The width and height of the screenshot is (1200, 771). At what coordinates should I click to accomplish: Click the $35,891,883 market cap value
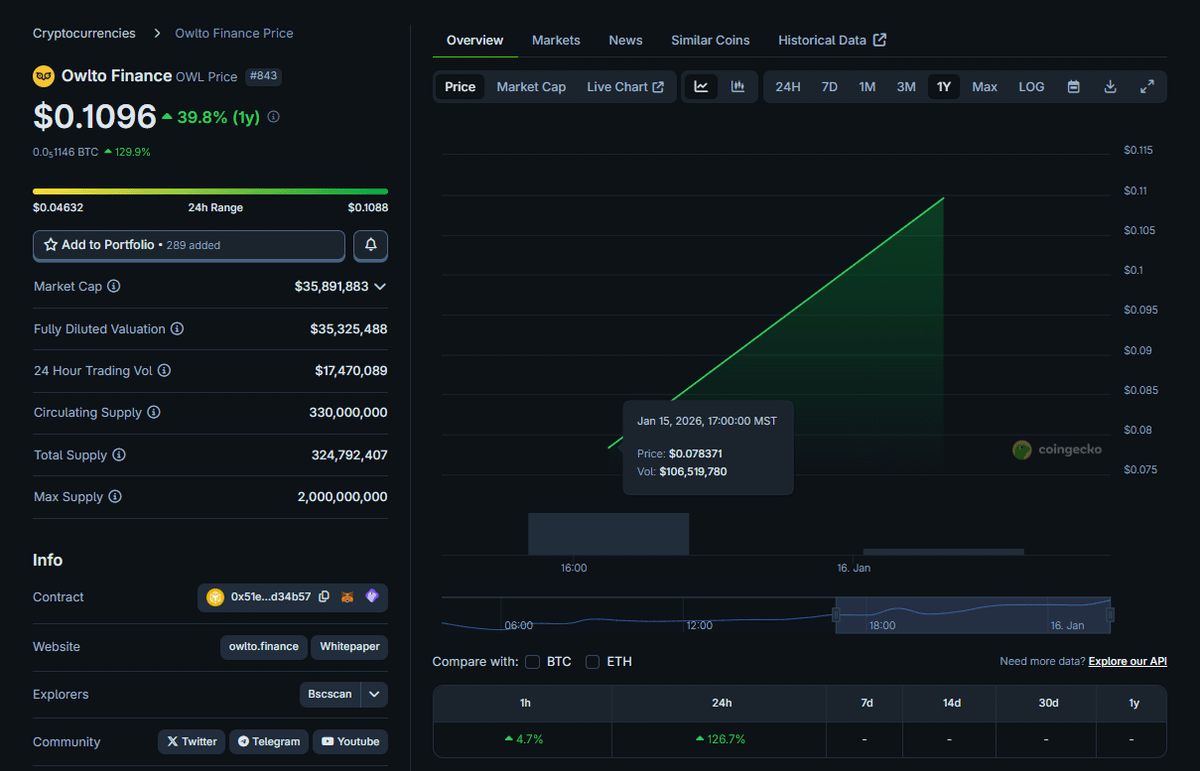tap(331, 286)
